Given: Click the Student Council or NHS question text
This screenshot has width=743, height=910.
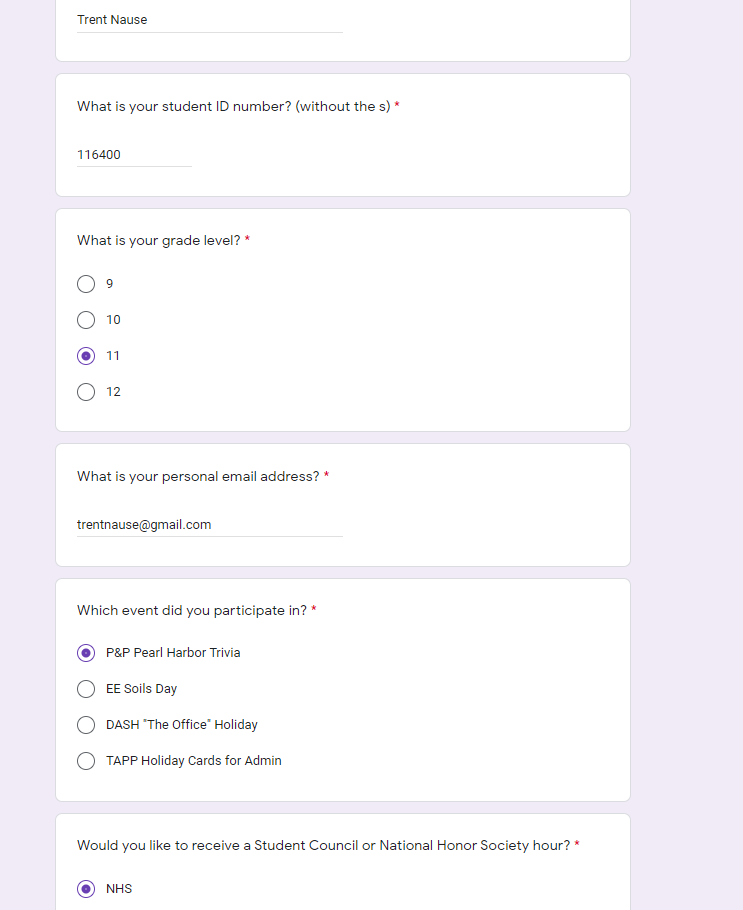Looking at the screenshot, I should 323,846.
